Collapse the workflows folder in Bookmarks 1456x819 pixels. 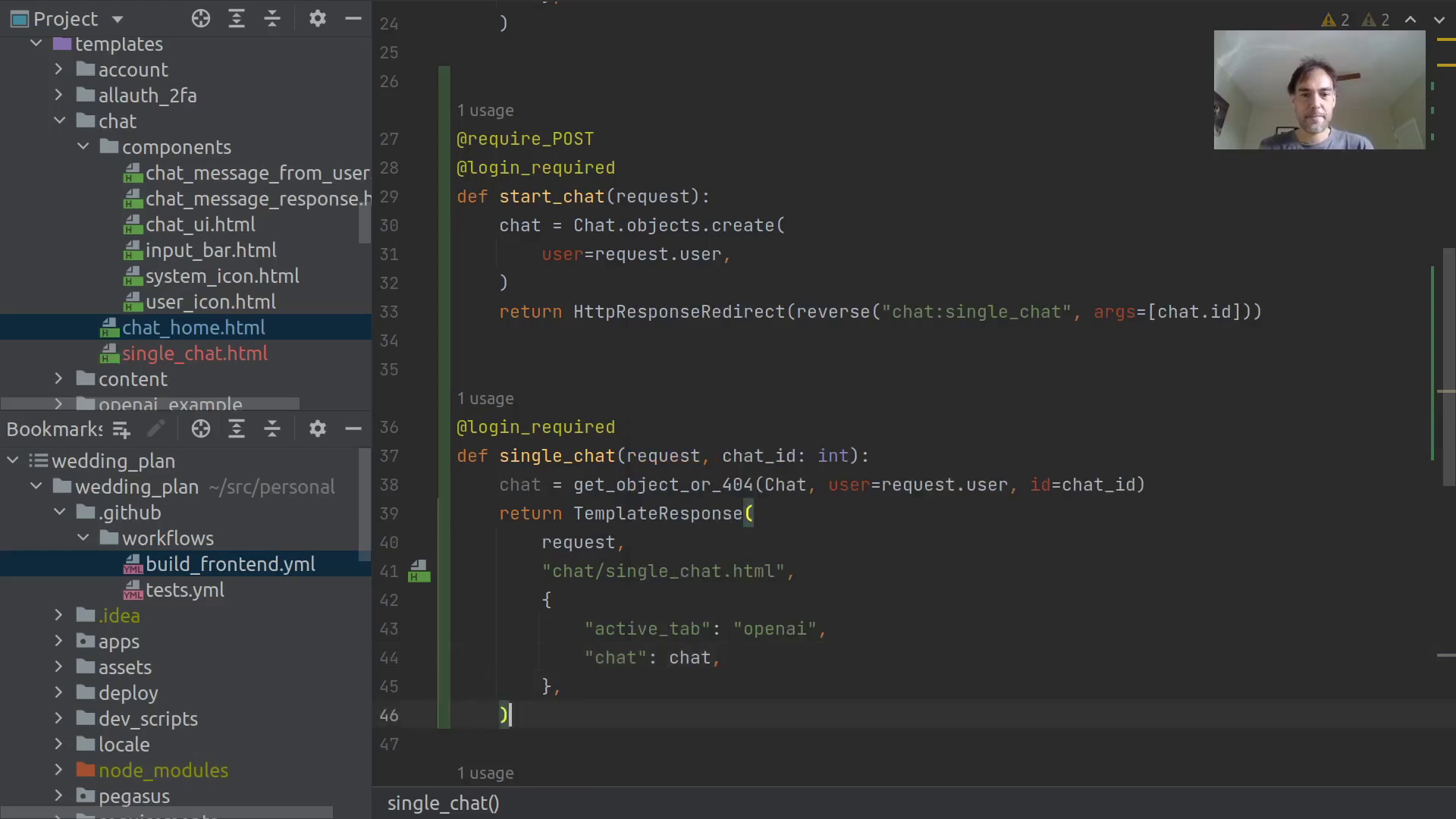83,538
